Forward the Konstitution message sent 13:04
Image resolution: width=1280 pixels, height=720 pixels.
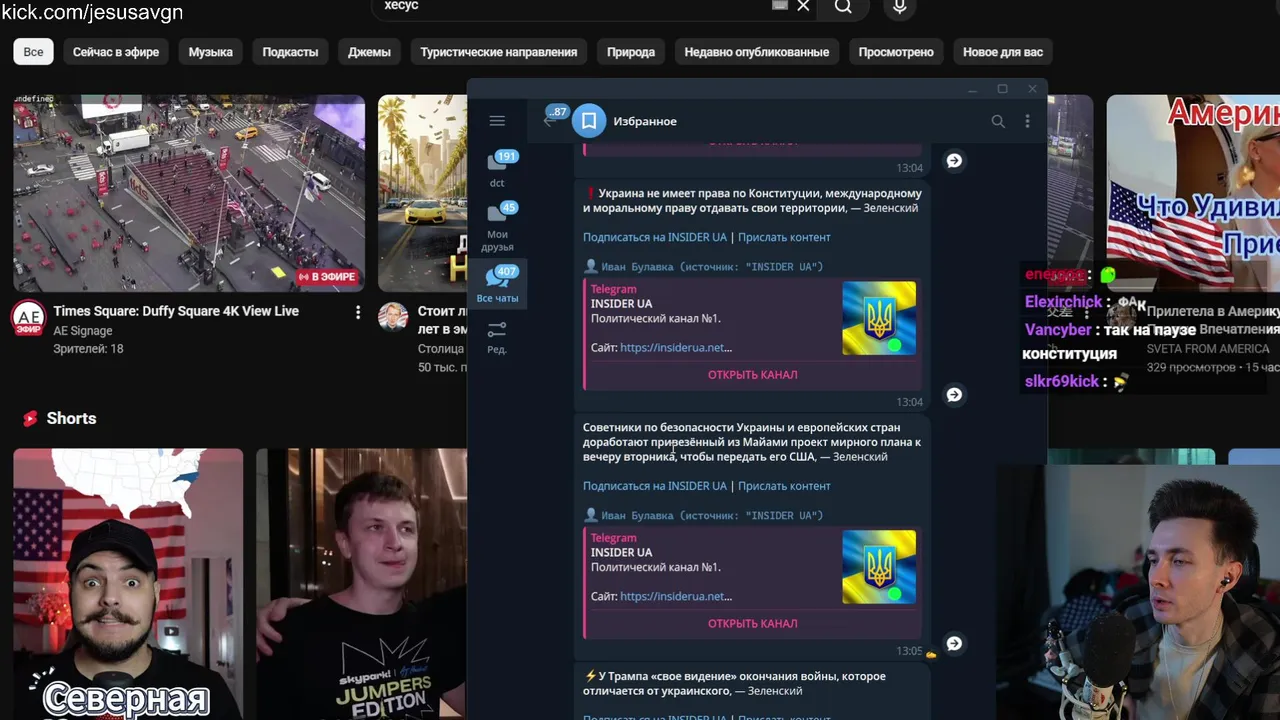954,395
